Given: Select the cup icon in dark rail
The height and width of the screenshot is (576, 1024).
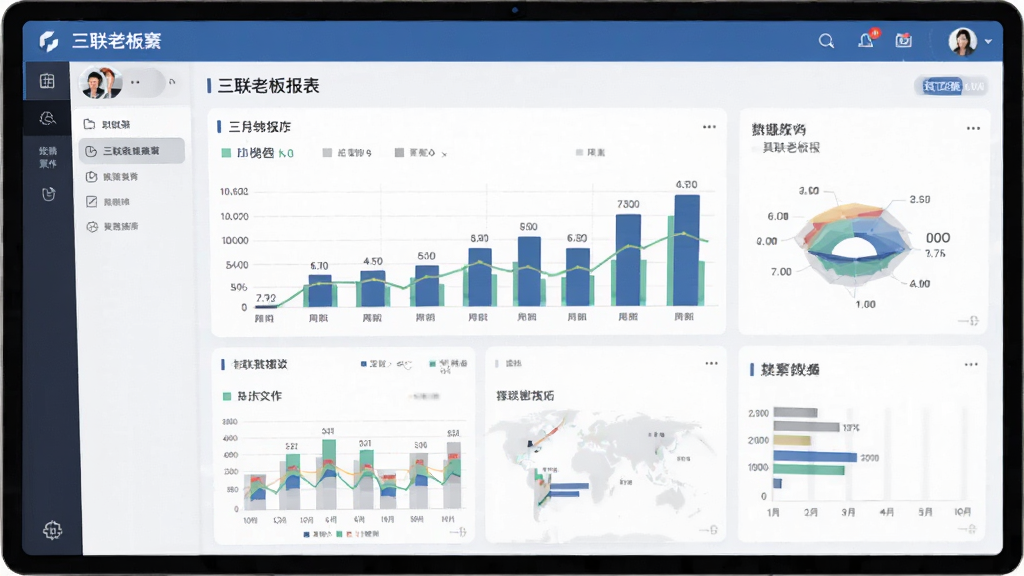Looking at the screenshot, I should (x=48, y=194).
